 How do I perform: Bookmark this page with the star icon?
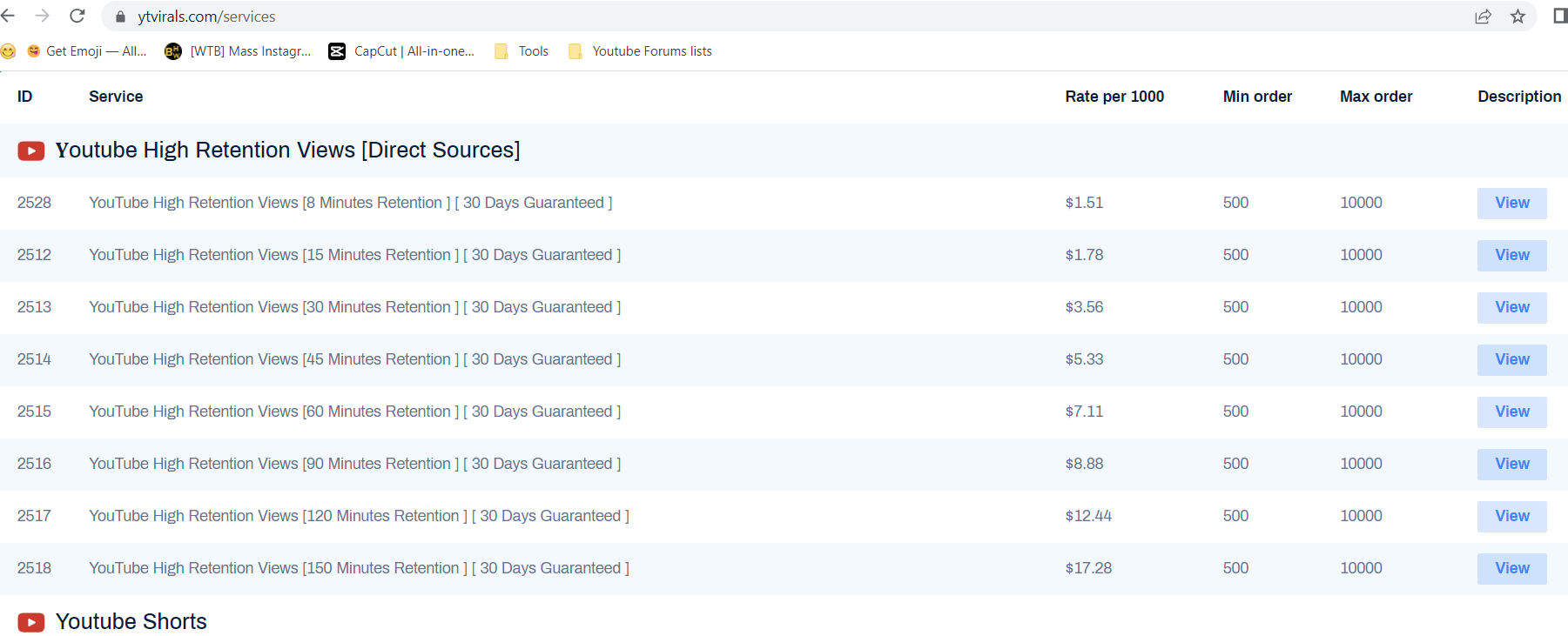pyautogui.click(x=1518, y=17)
